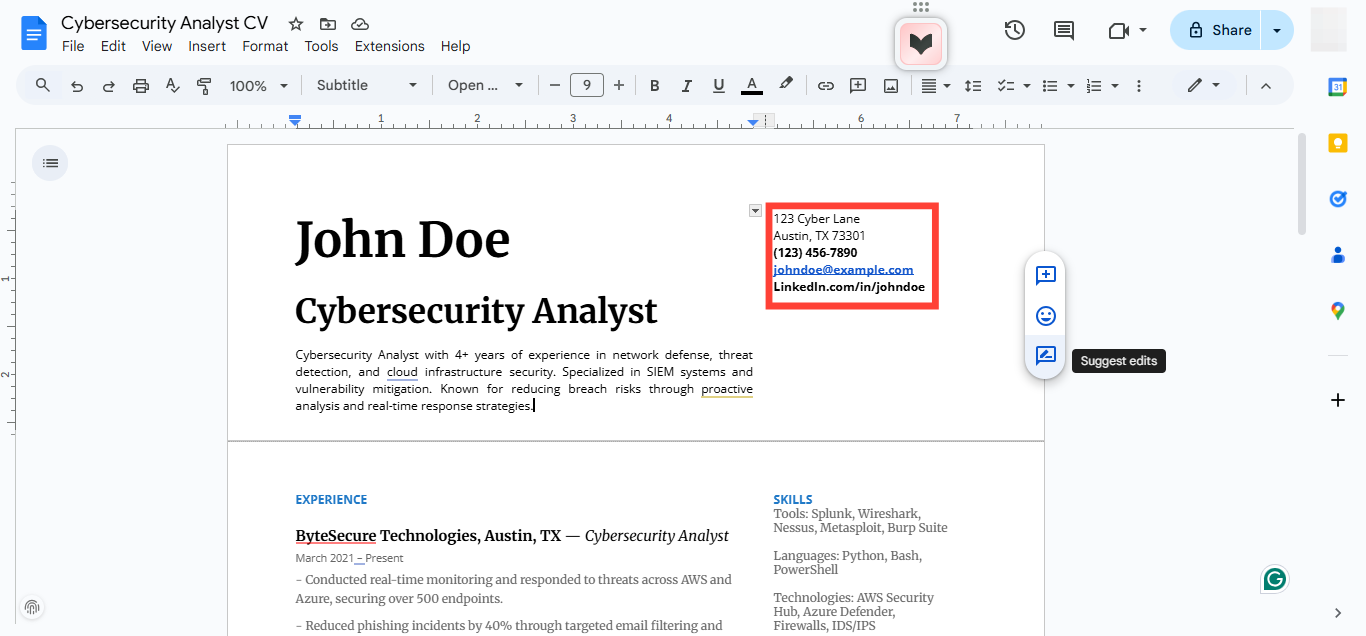Image resolution: width=1366 pixels, height=636 pixels.
Task: Select the paint format tool
Action: (204, 86)
